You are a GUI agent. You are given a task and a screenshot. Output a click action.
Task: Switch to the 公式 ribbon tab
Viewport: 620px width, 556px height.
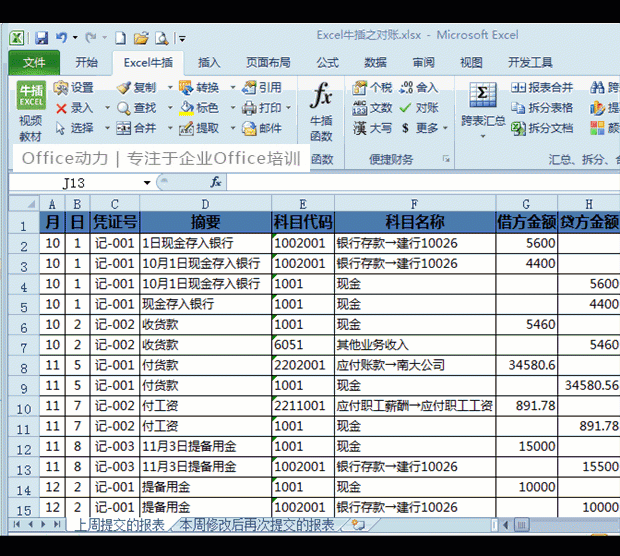pos(327,62)
